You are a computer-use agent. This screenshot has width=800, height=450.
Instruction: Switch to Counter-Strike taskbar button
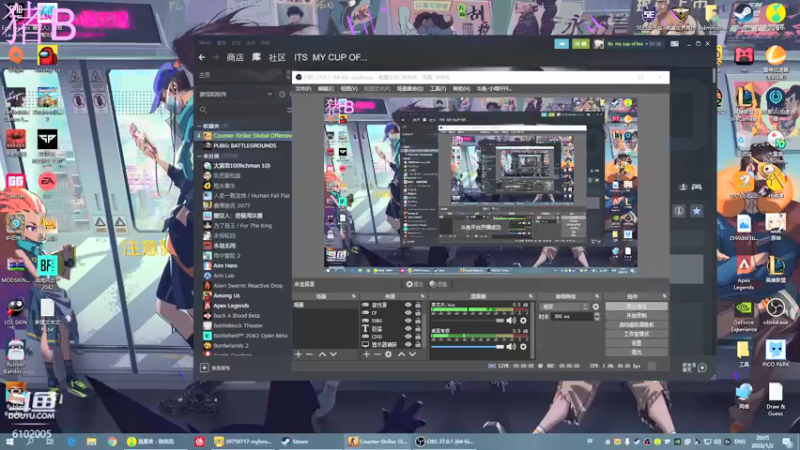pos(378,441)
